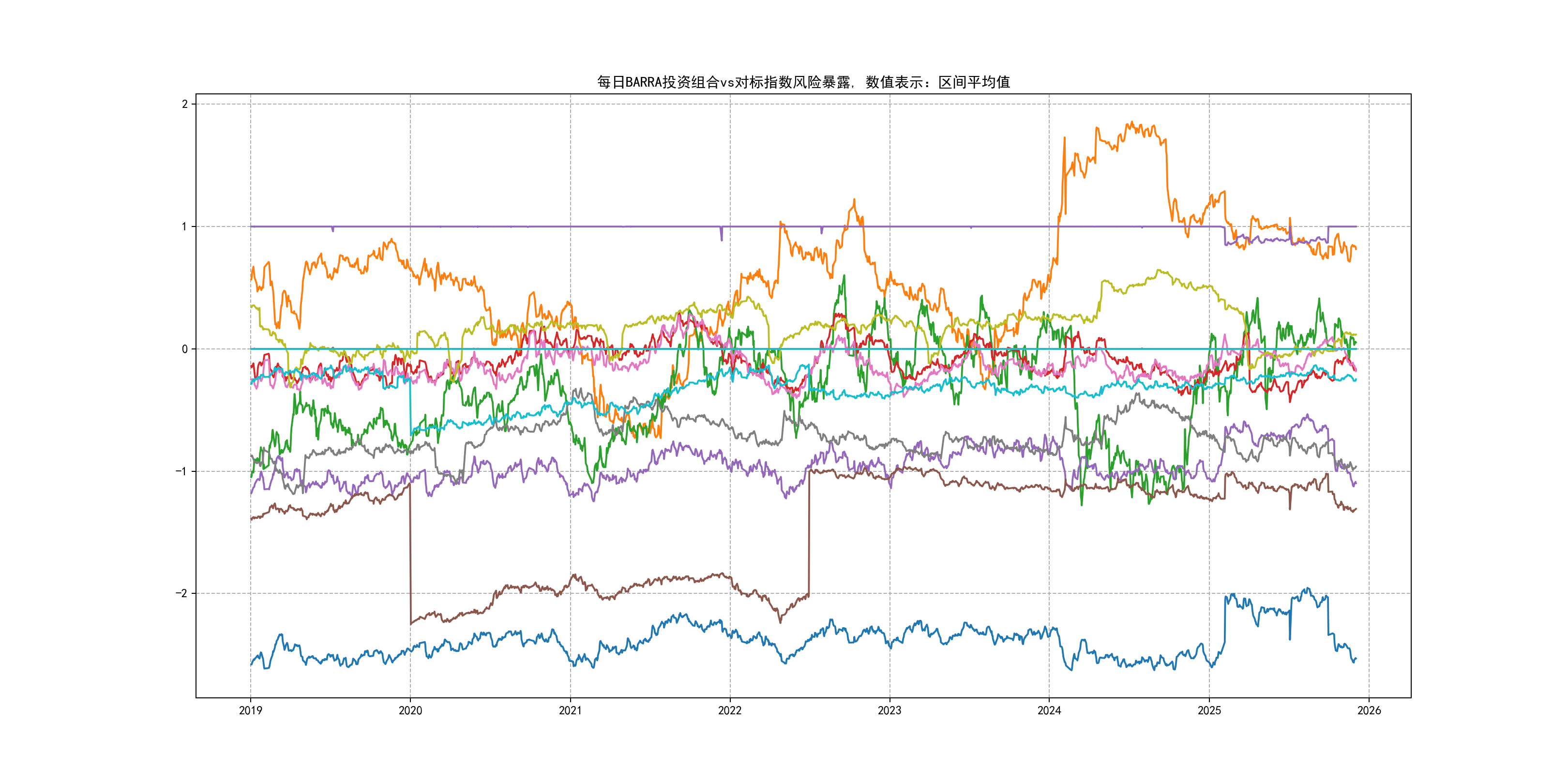Click the 2021 x-axis tick label
Viewport: 1568px width, 784px height.
pyautogui.click(x=571, y=710)
